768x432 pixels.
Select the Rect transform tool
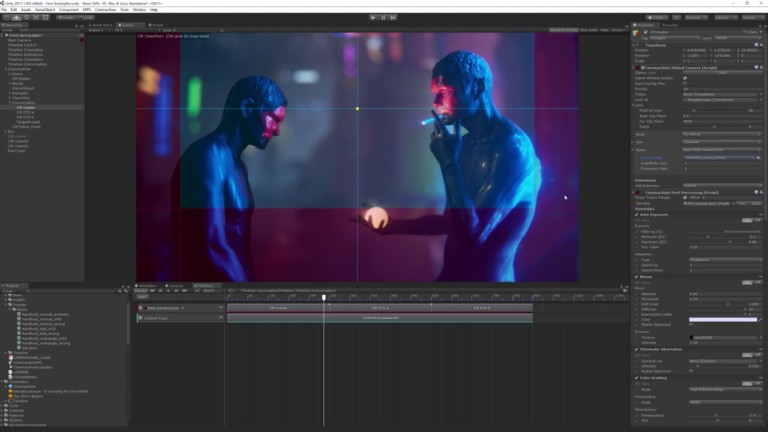pyautogui.click(x=46, y=17)
